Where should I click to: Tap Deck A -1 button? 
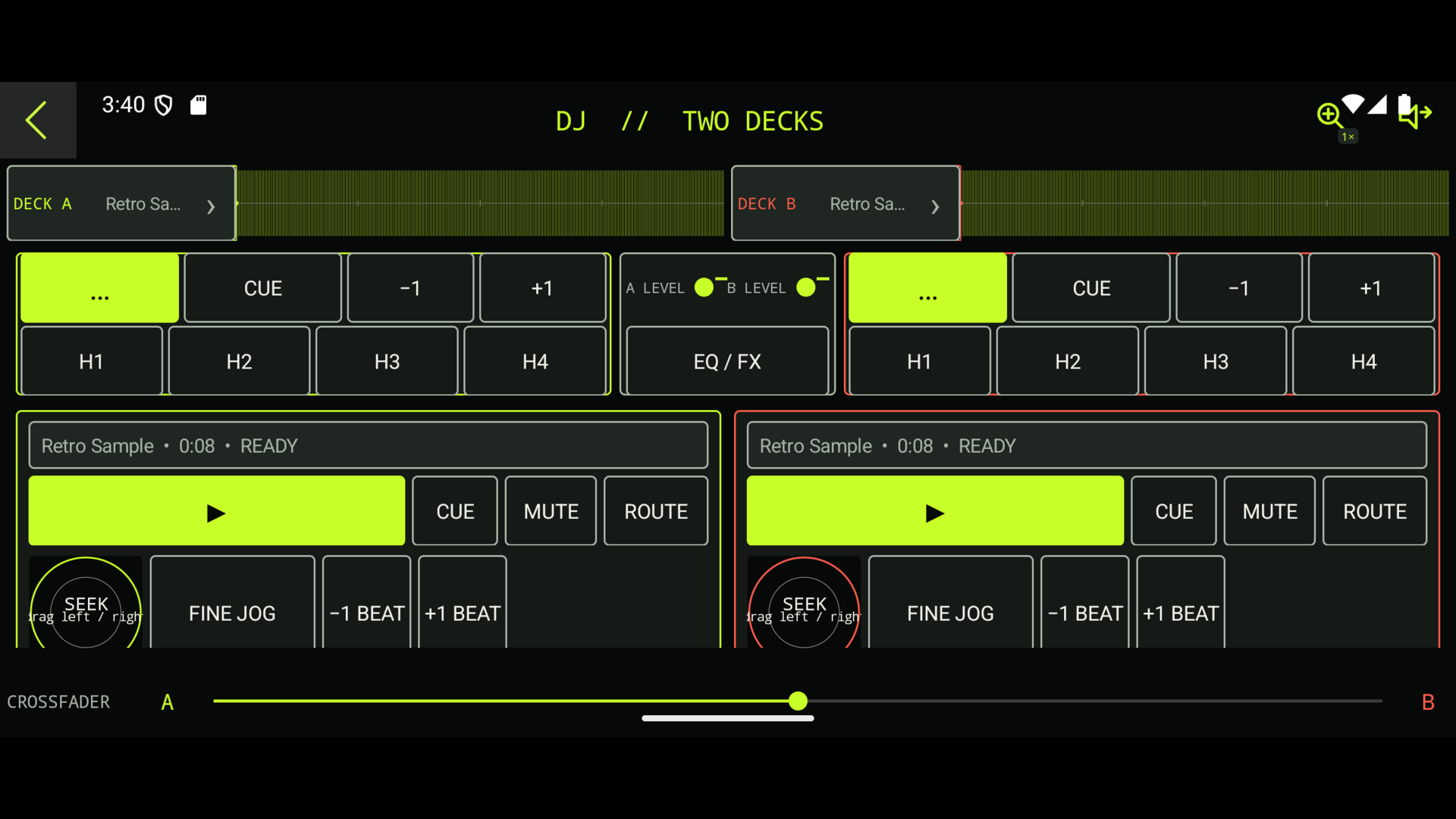tap(410, 288)
